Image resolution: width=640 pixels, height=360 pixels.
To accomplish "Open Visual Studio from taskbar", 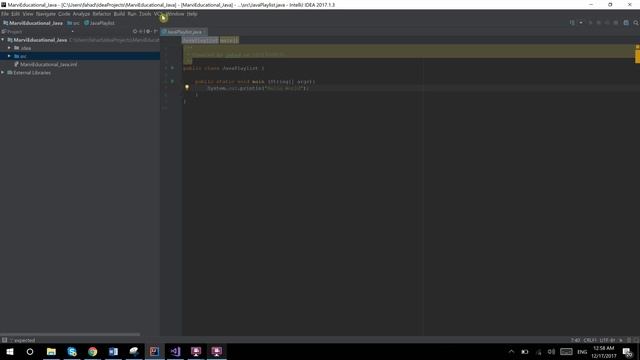I will tap(175, 351).
